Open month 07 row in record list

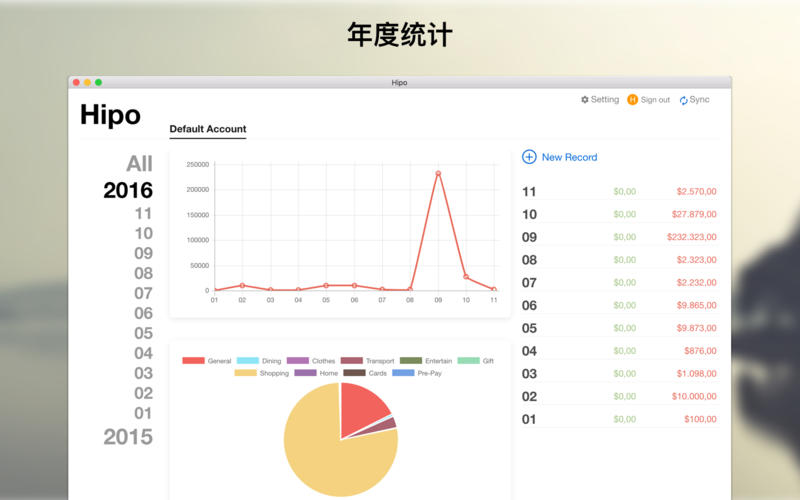(x=619, y=283)
